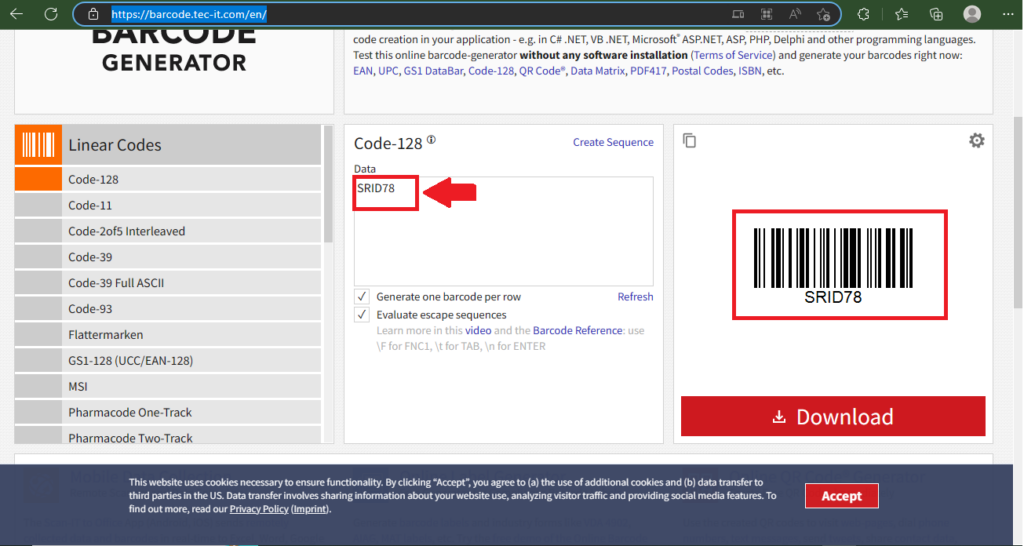Toggle "Generate one barcode per row" checkbox
Screen dimensions: 1024x546
362,297
